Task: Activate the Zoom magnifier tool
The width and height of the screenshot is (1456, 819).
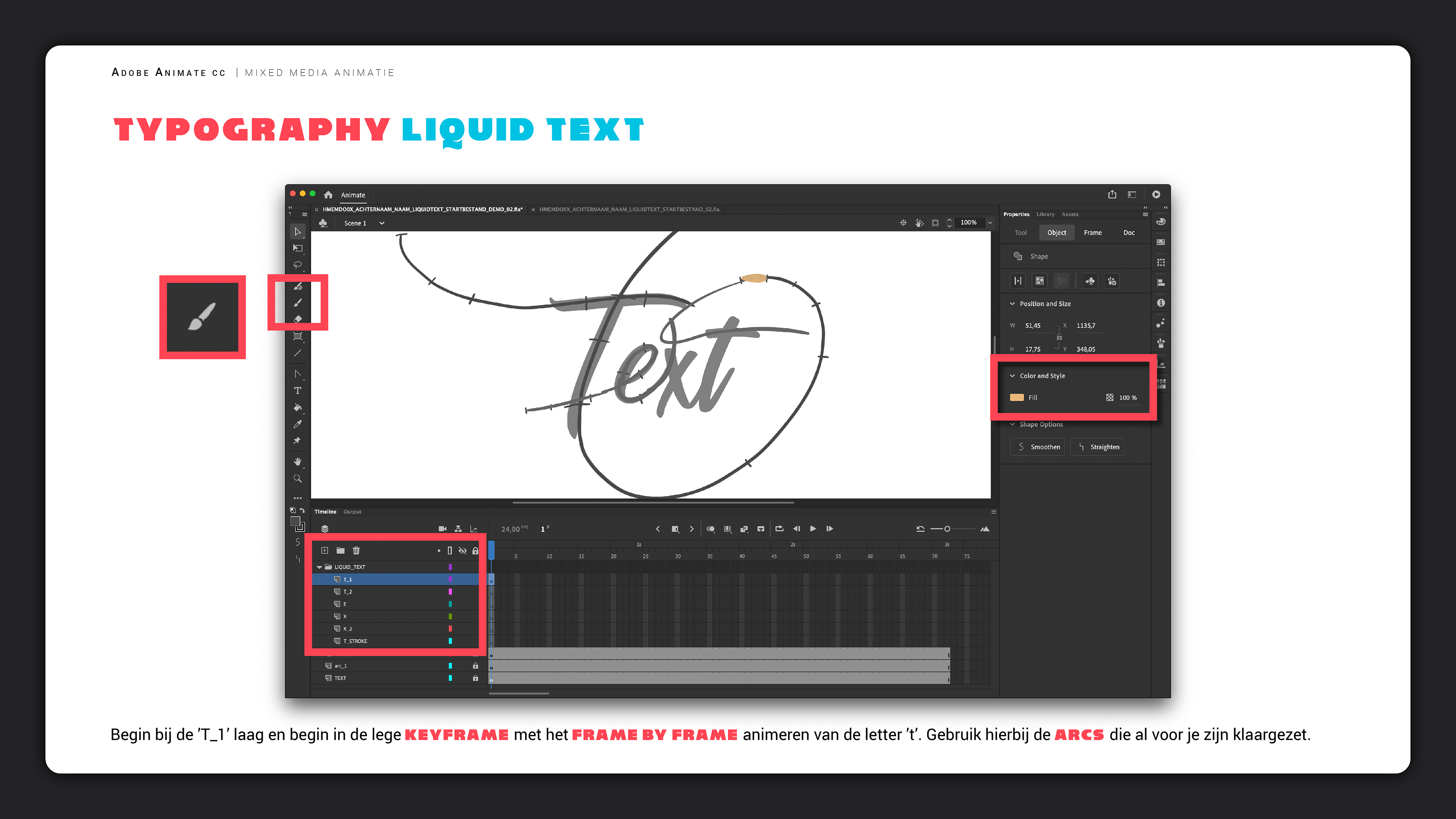Action: [297, 479]
